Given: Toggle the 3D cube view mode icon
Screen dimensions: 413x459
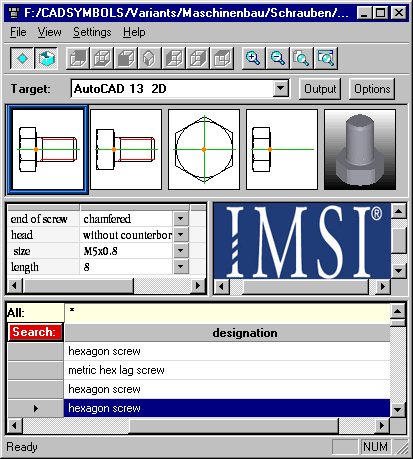Looking at the screenshot, I should pos(46,59).
